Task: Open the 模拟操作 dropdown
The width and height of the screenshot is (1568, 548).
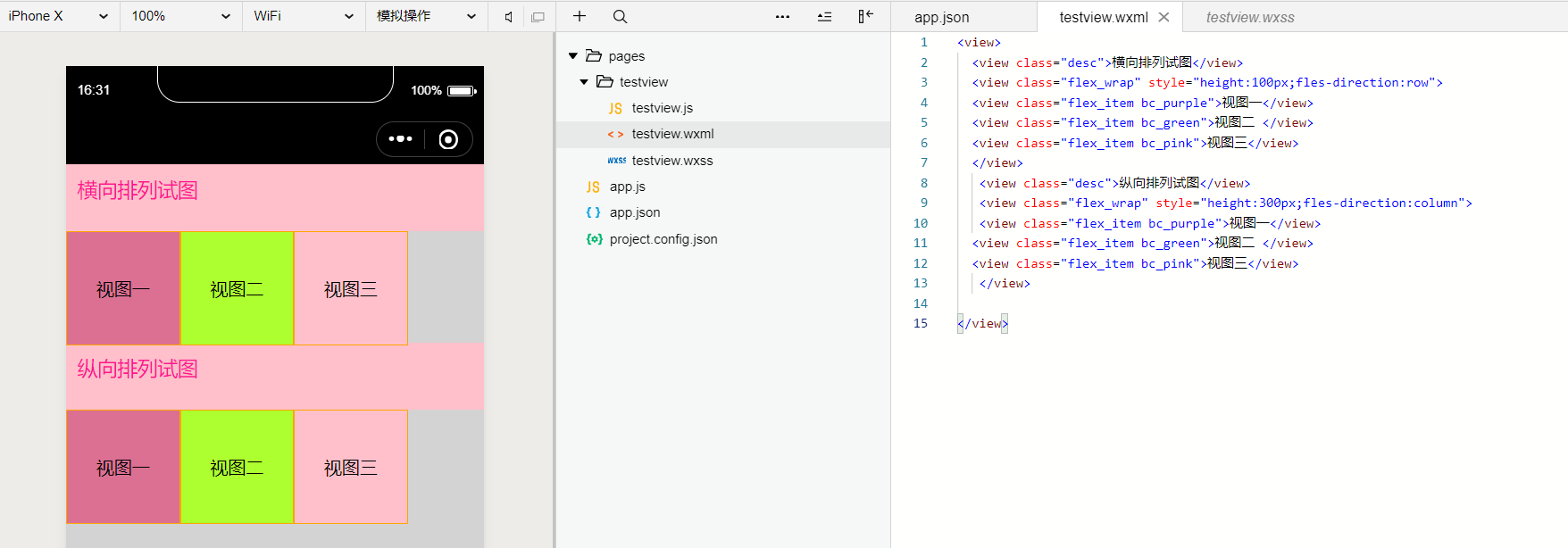Action: (x=426, y=16)
